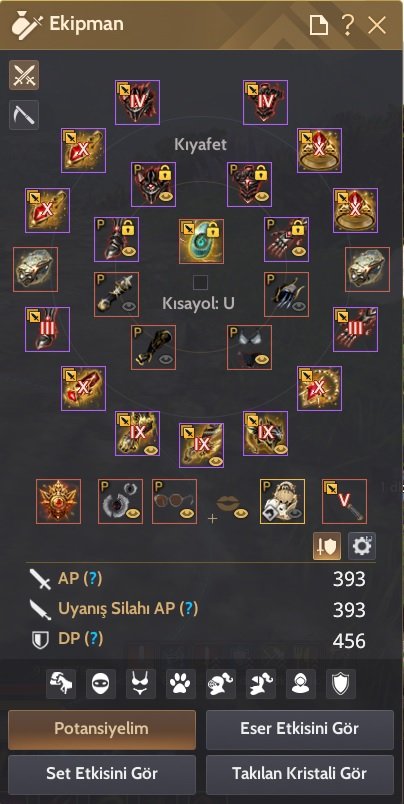Toggle the underwear display icon
Viewport: 404px width, 804px height.
(x=140, y=684)
